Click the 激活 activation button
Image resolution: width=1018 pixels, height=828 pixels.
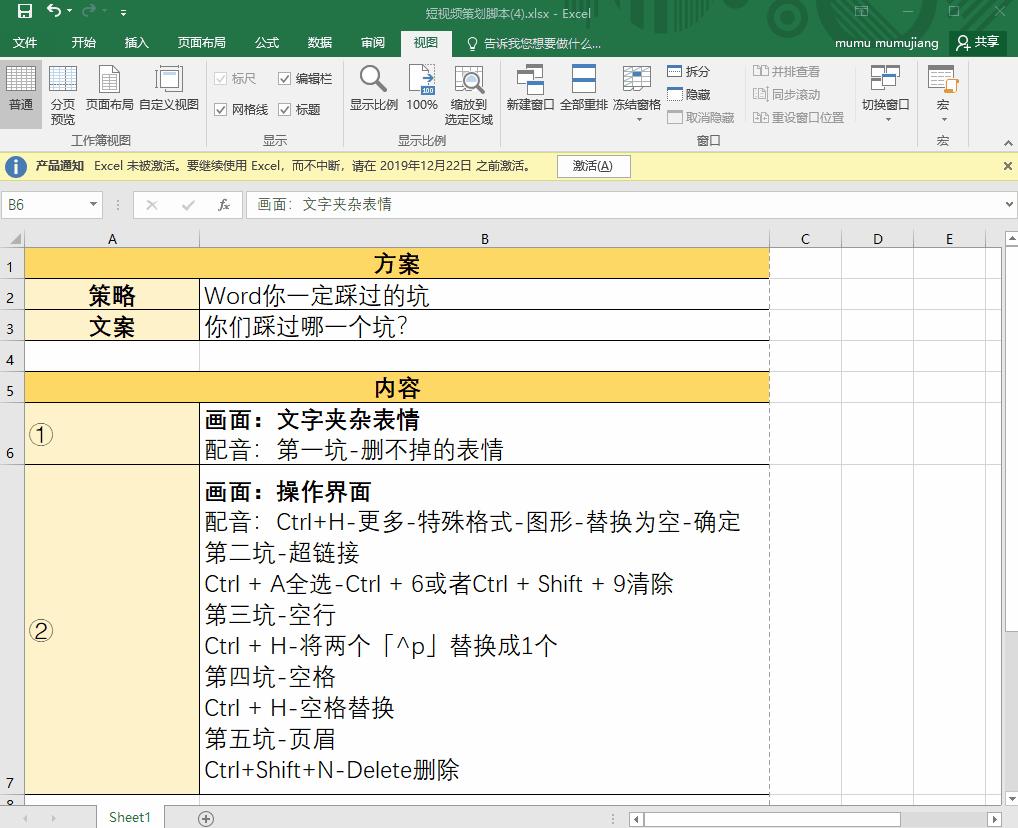pyautogui.click(x=594, y=167)
